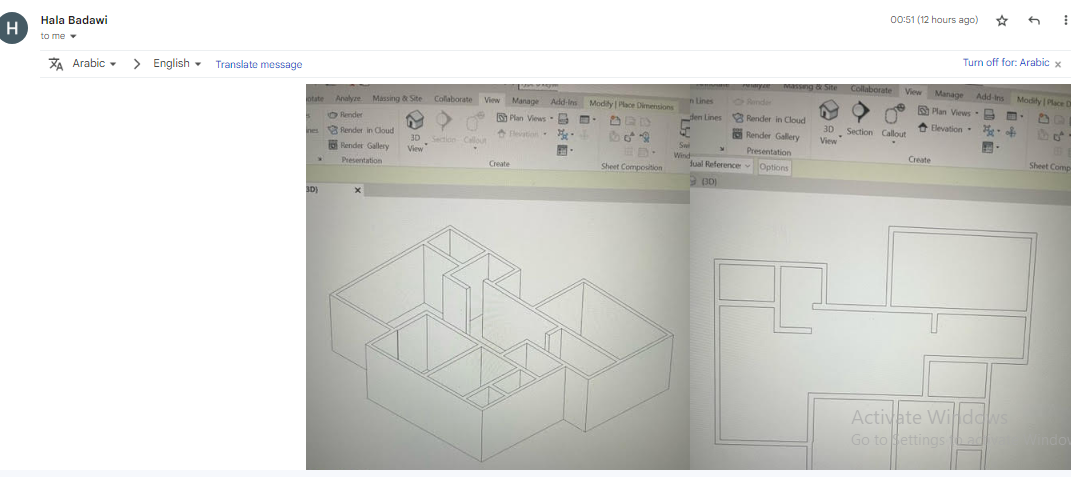Star this email from Hala Badawi

[1002, 21]
